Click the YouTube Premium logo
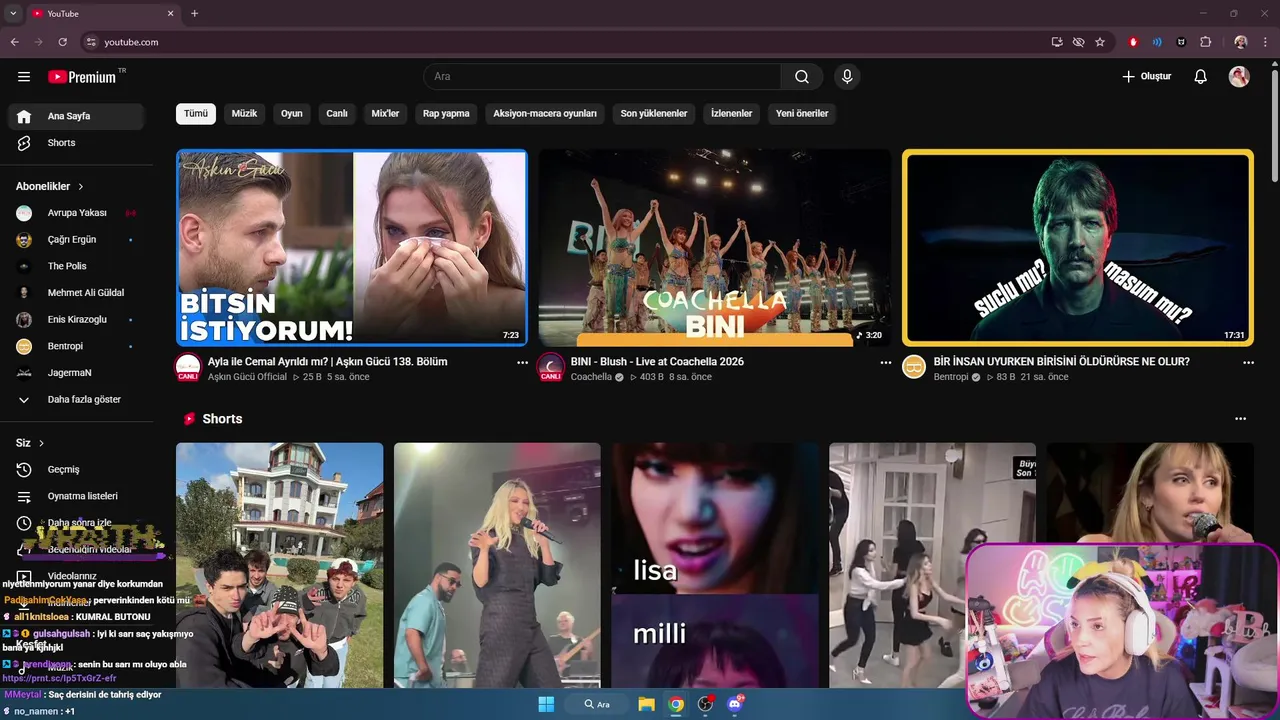 click(x=82, y=77)
